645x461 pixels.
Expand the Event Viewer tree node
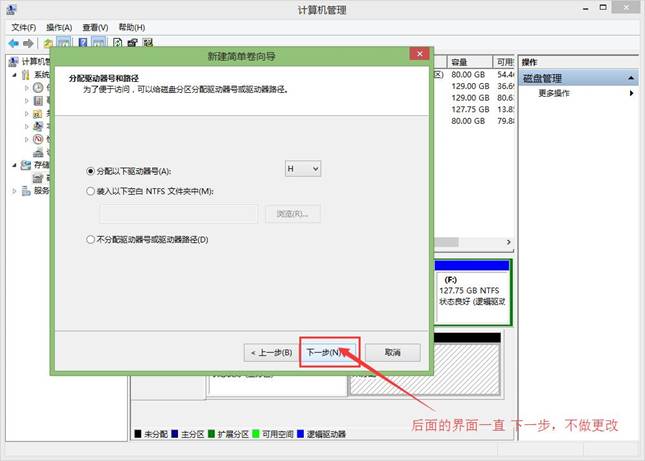27,101
